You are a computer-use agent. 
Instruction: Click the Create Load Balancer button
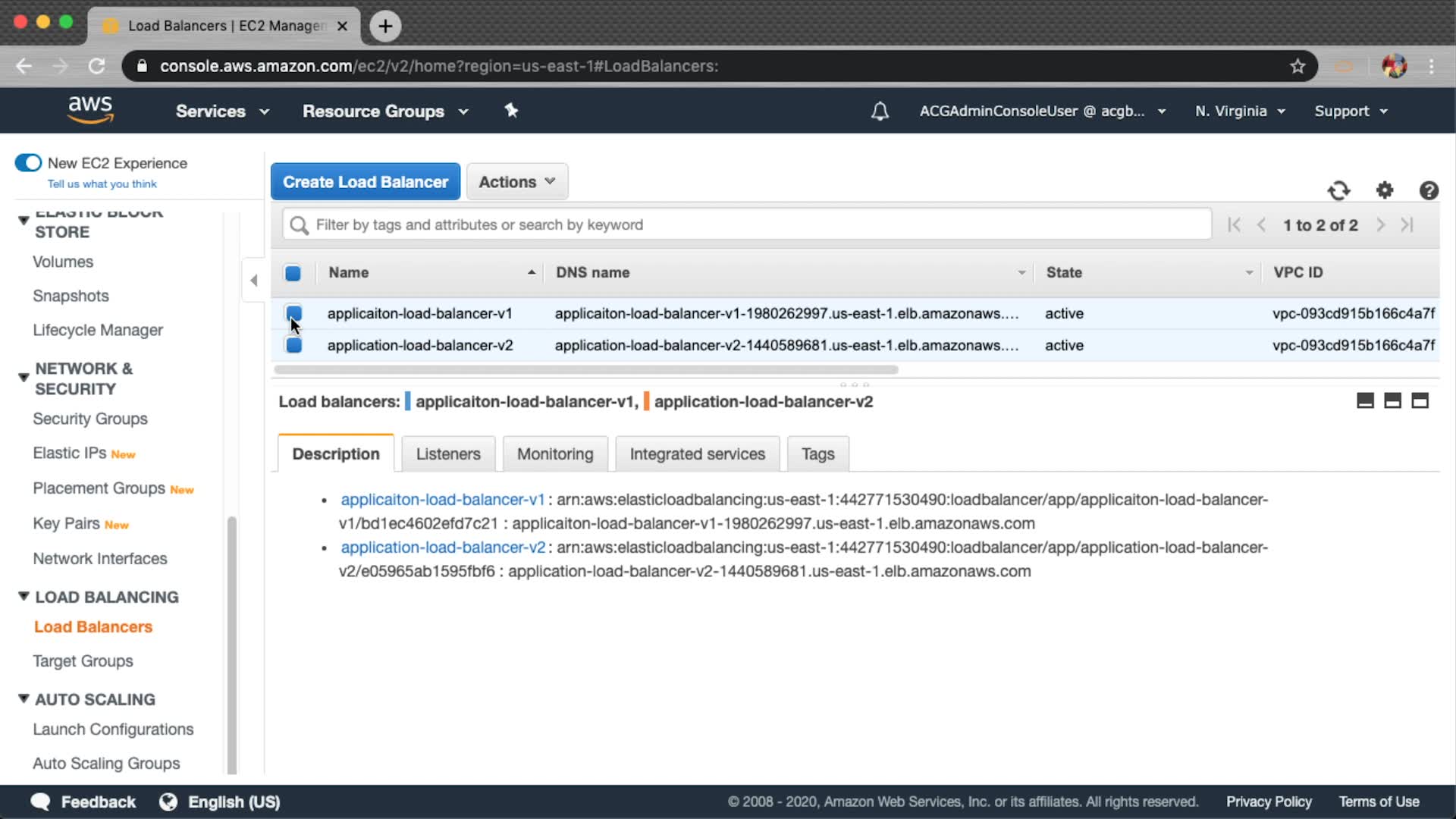point(366,182)
